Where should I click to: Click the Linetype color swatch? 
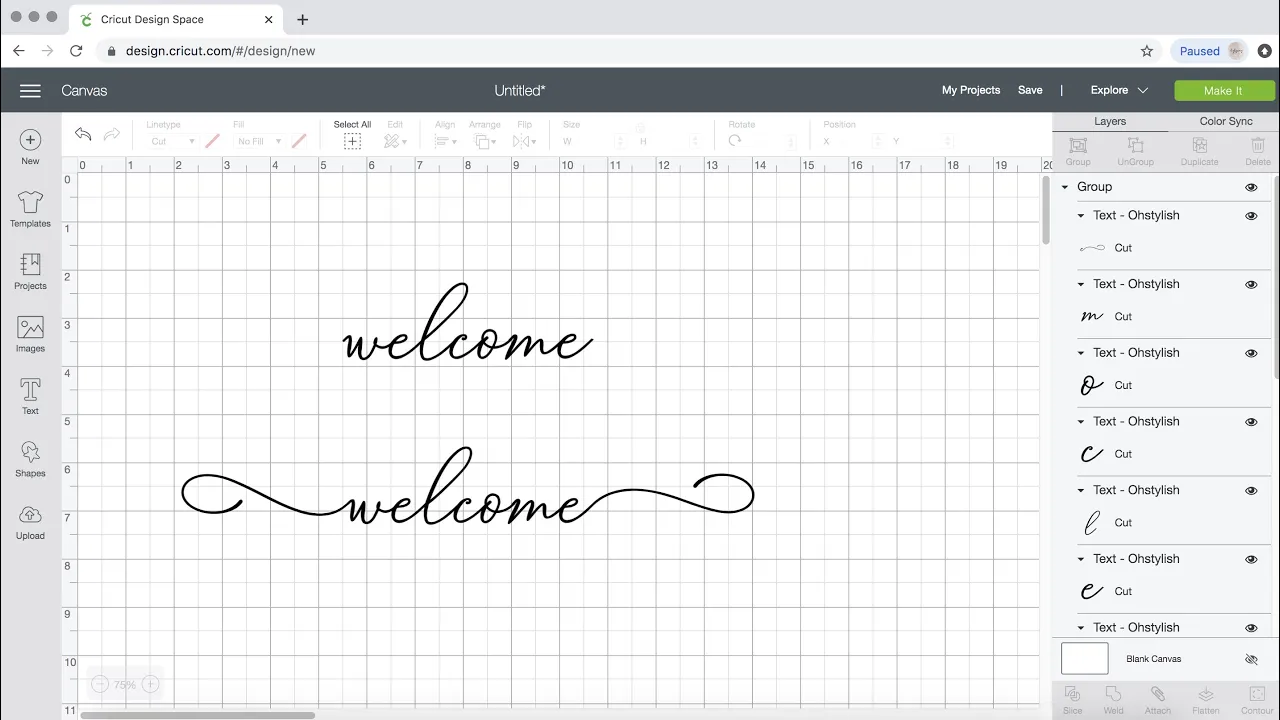point(212,141)
